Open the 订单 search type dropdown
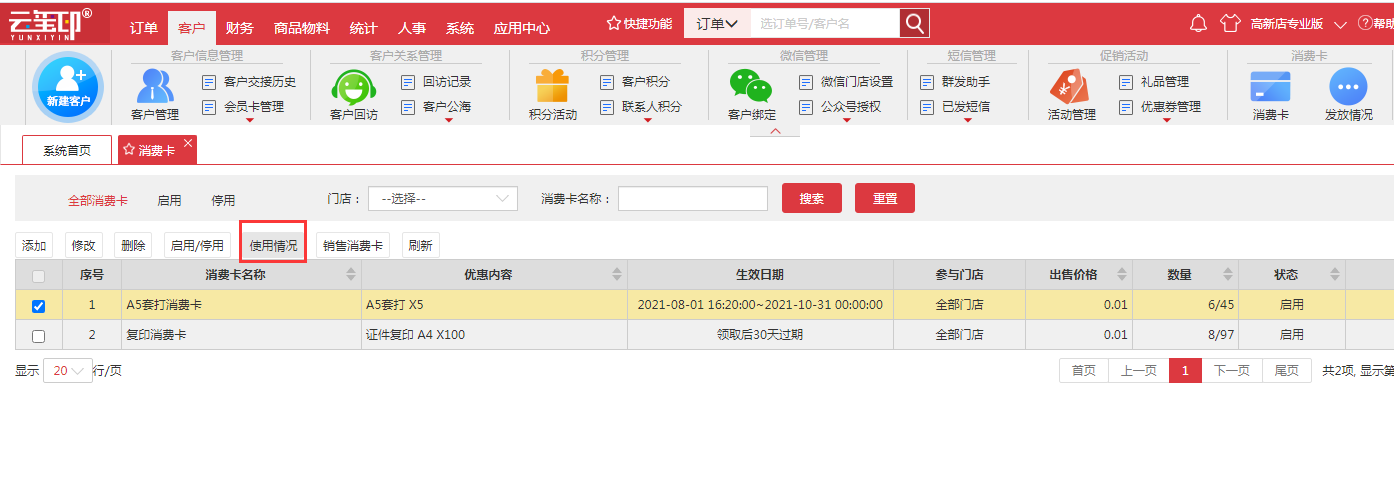 pyautogui.click(x=717, y=23)
